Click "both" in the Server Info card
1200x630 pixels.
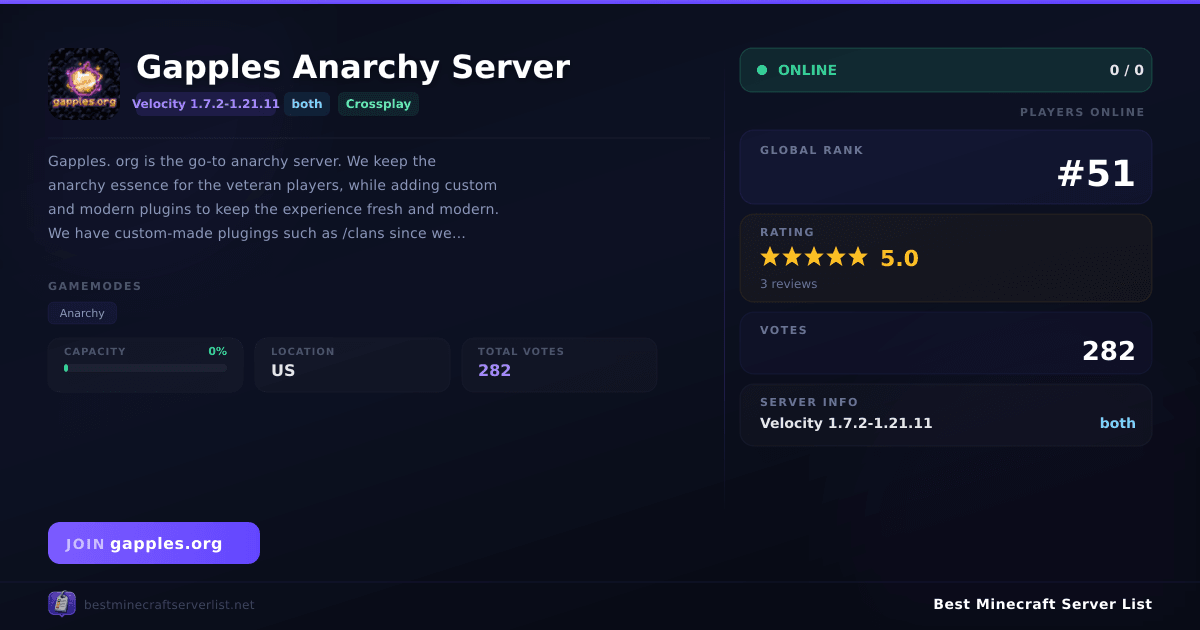click(1118, 423)
